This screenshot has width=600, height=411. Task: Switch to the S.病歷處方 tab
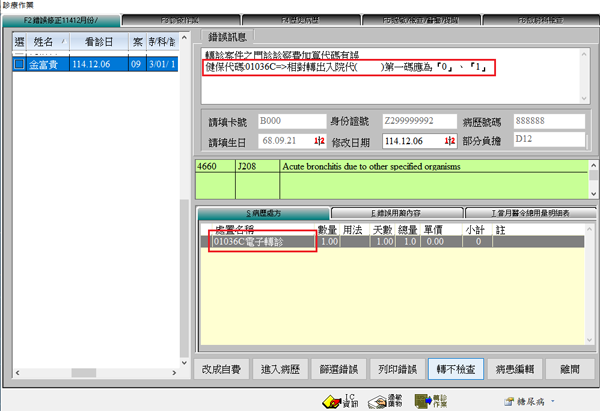(x=263, y=213)
